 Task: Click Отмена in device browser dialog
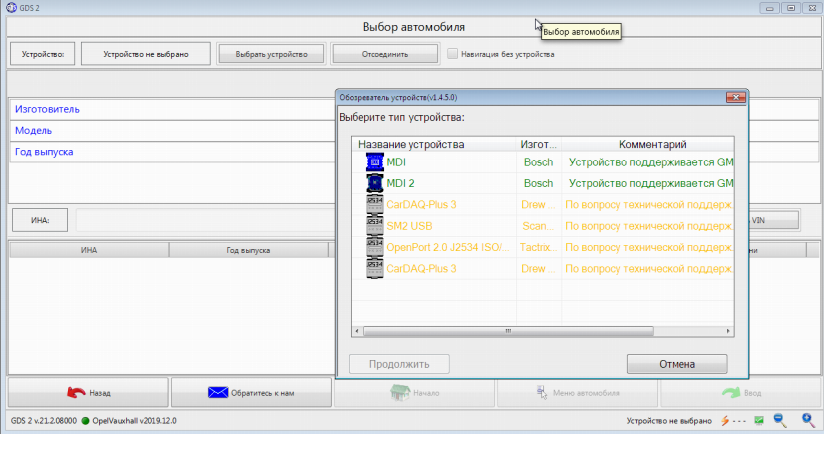click(x=677, y=364)
